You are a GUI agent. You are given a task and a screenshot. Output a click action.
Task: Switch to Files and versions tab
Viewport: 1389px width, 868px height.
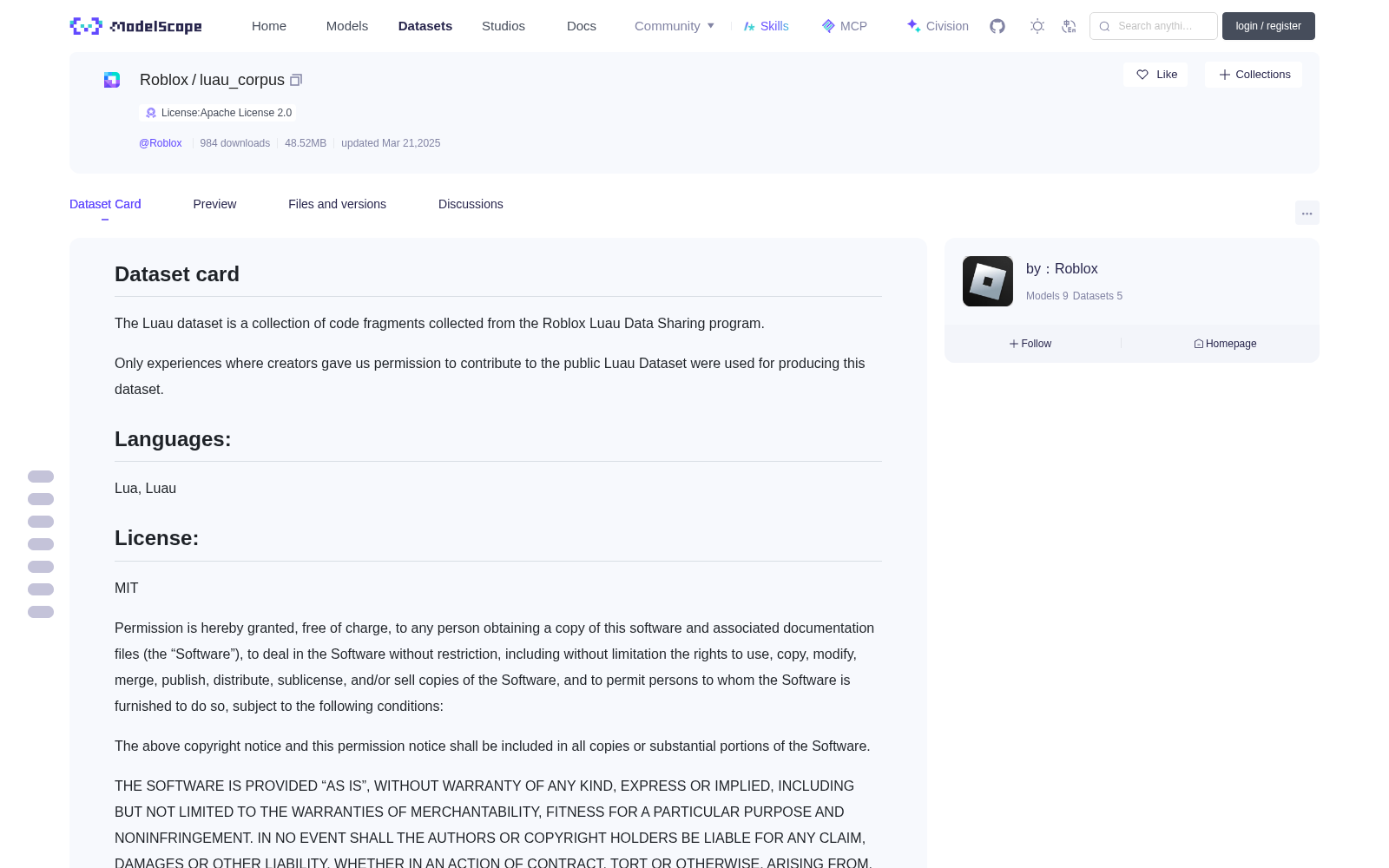coord(337,204)
